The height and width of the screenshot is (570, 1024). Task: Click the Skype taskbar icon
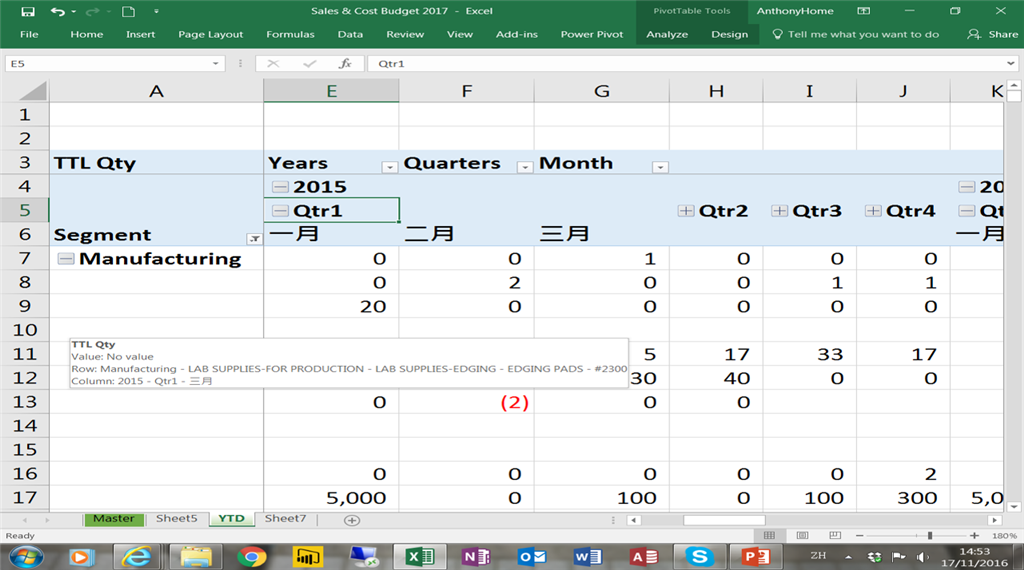point(700,556)
